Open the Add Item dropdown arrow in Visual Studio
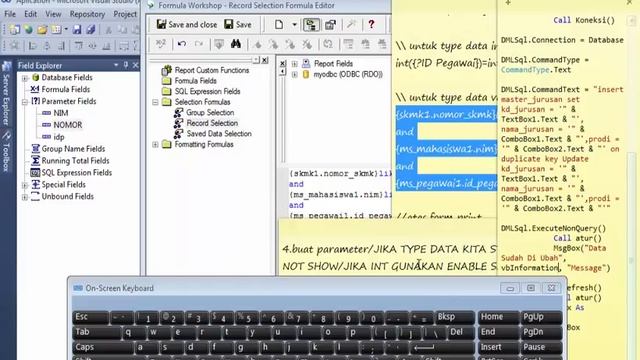 (x=66, y=29)
